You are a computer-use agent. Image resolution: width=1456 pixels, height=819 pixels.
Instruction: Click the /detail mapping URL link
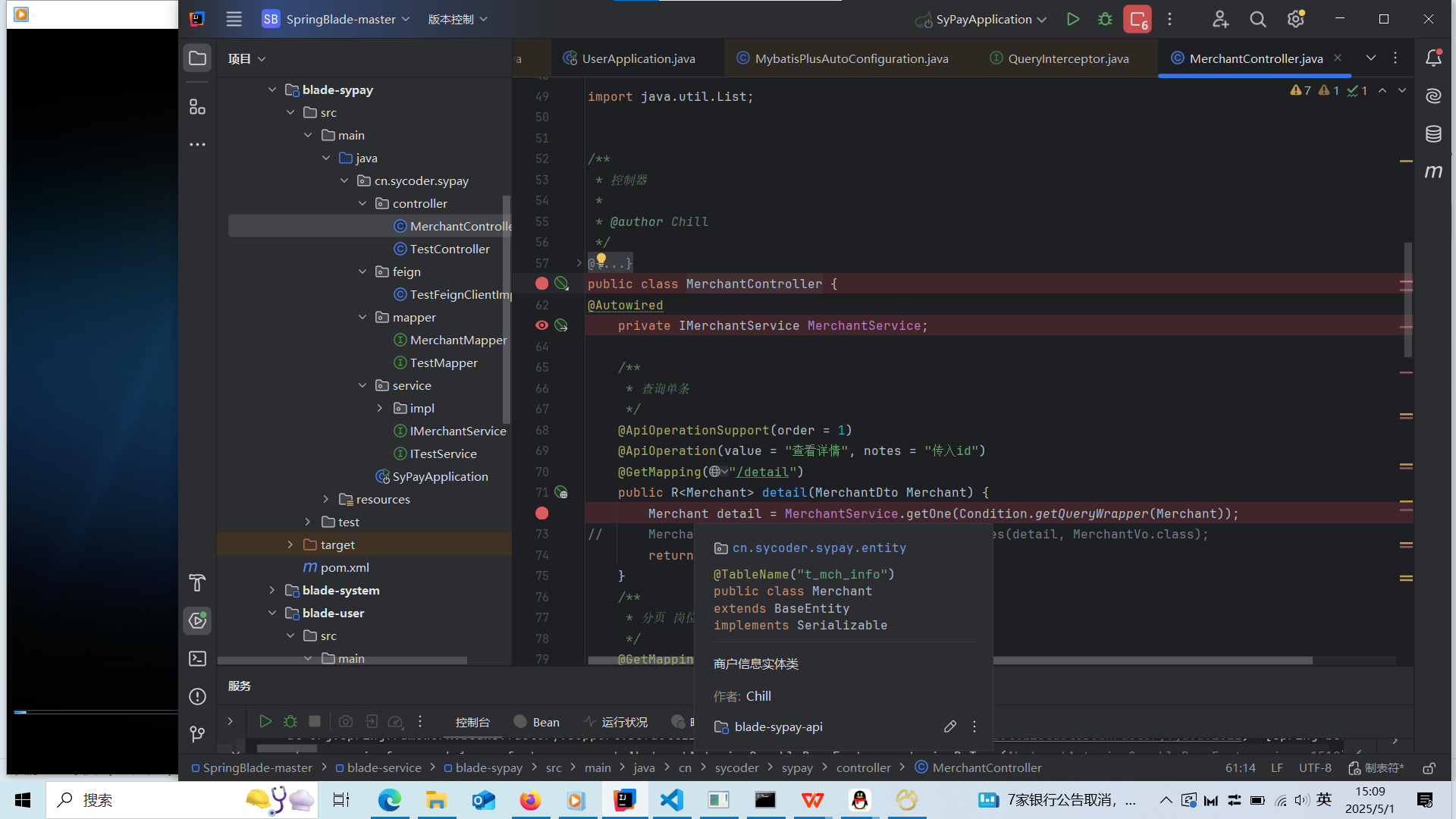762,472
